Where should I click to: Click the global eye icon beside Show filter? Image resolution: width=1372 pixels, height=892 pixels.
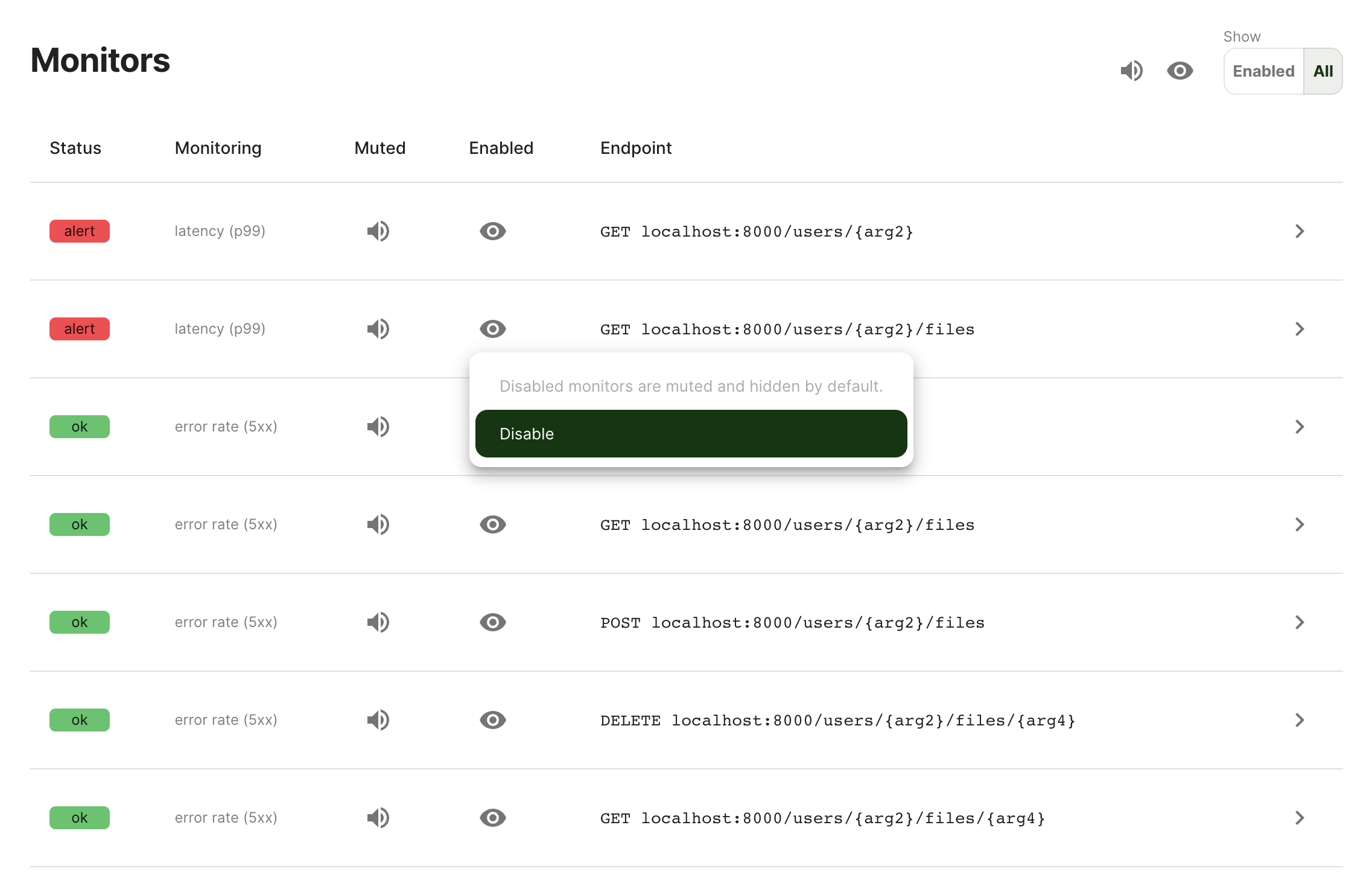pos(1180,71)
